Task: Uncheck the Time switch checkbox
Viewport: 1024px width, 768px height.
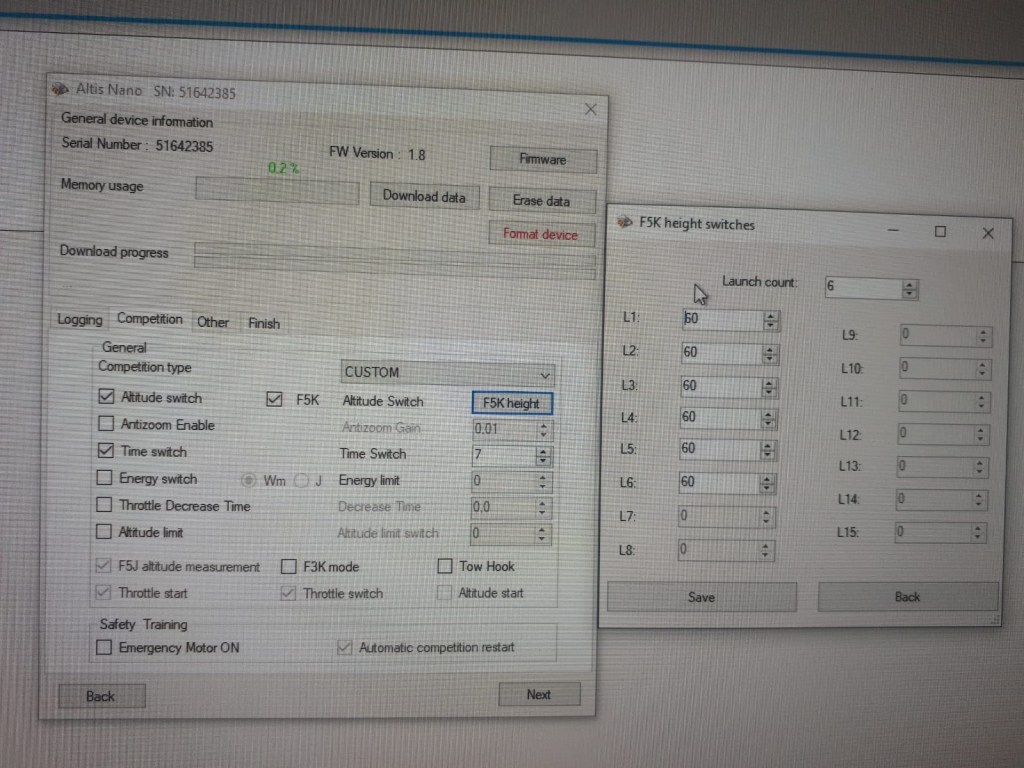Action: click(106, 451)
